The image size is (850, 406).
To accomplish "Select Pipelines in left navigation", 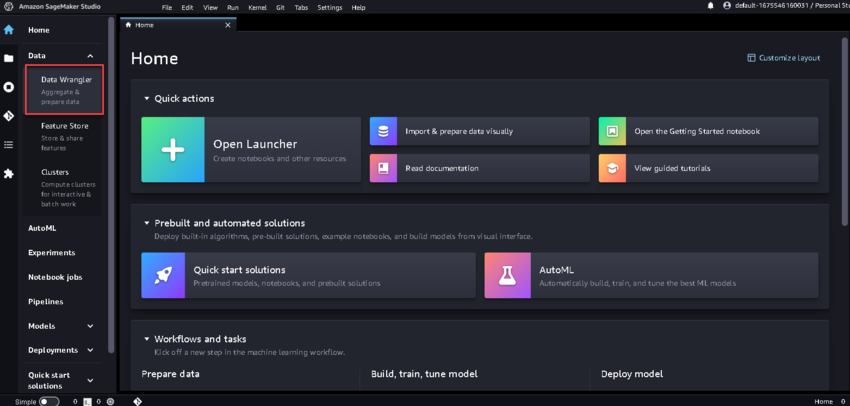I will (46, 301).
